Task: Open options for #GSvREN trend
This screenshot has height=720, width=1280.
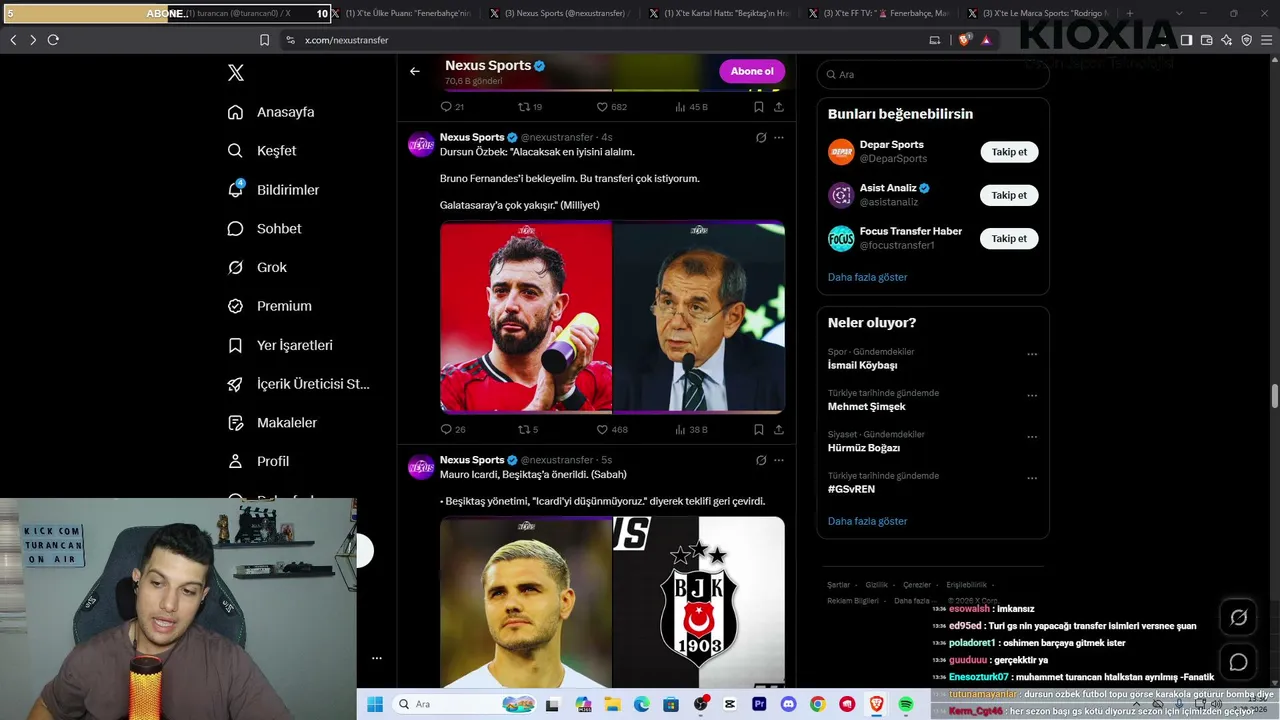Action: pyautogui.click(x=1032, y=478)
